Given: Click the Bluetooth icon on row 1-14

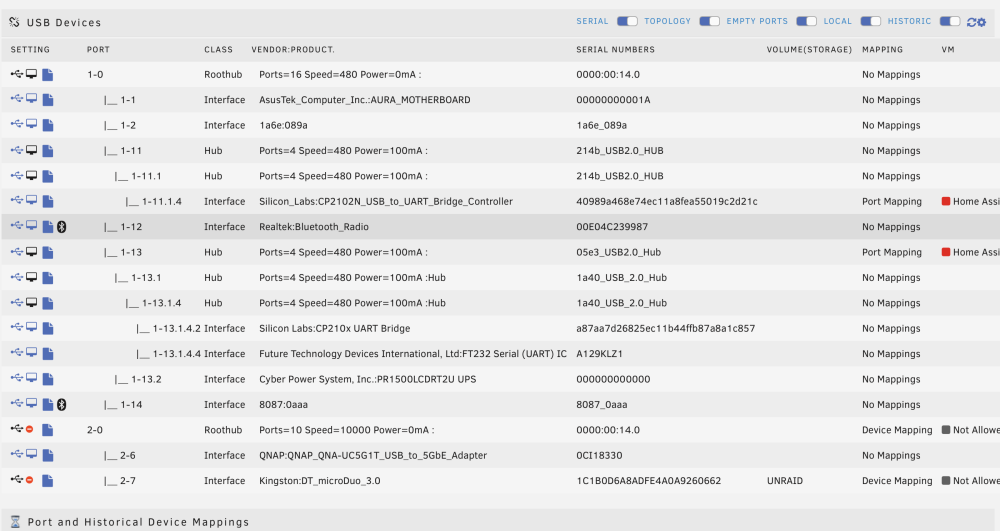Looking at the screenshot, I should [x=62, y=405].
